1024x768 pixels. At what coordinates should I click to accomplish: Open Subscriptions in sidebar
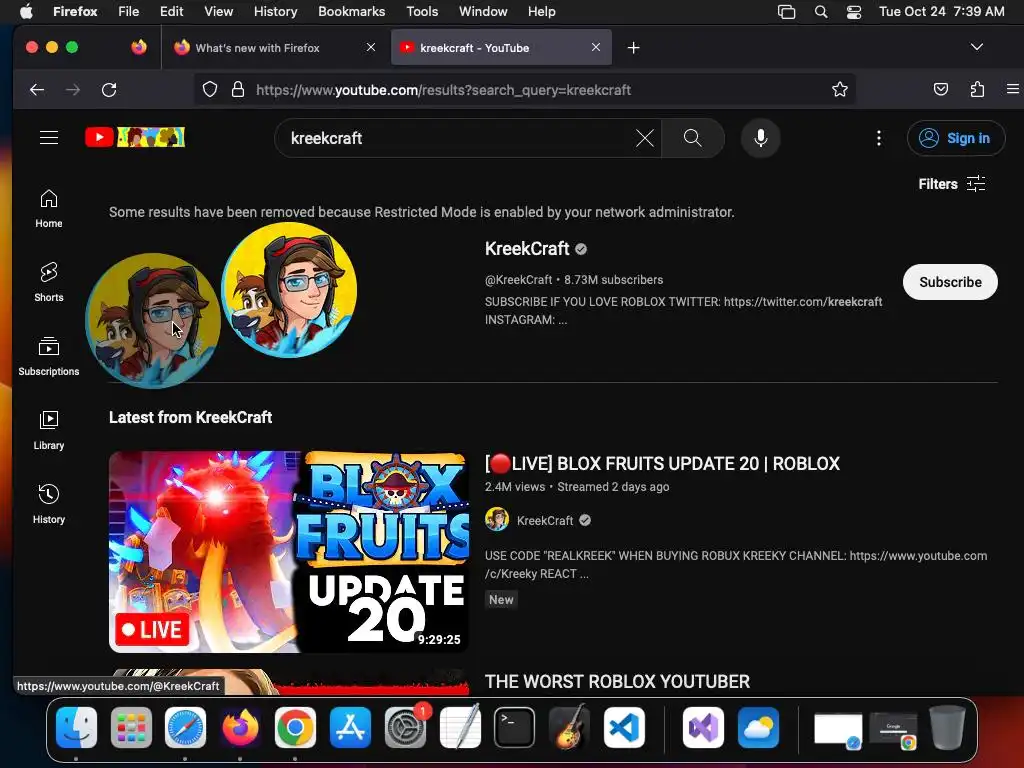[49, 357]
